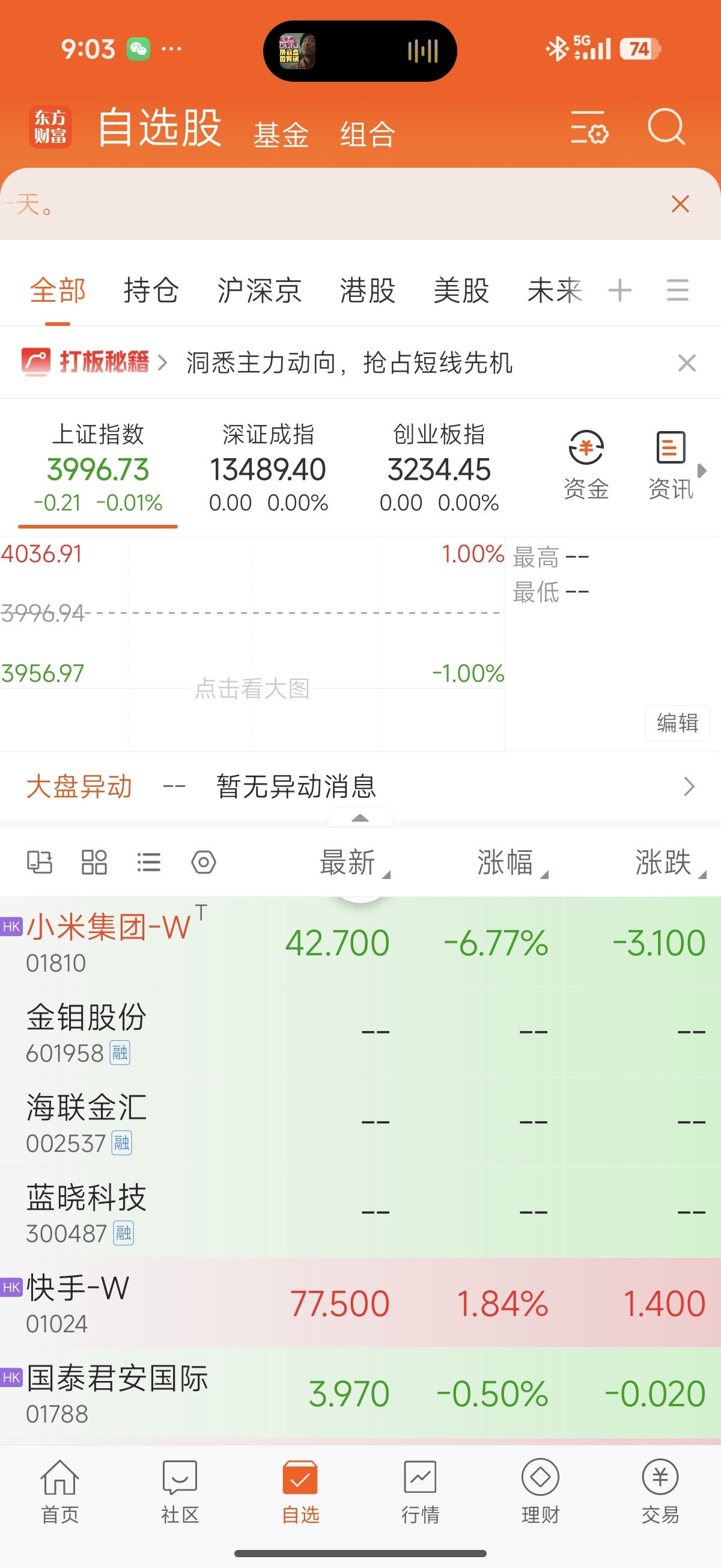Sort by 涨跌 column header
The height and width of the screenshot is (1568, 721).
[671, 863]
